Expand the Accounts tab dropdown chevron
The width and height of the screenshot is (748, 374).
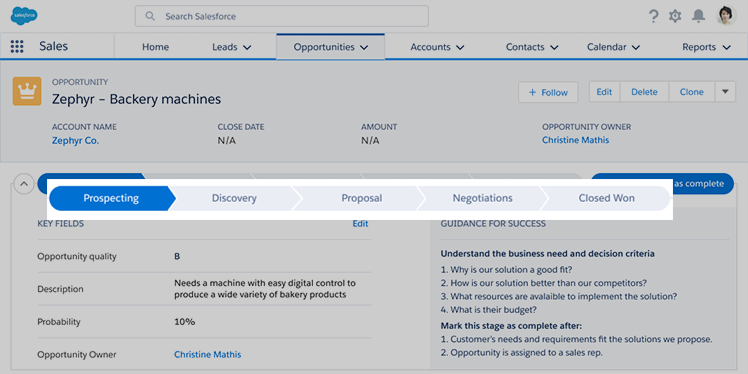coord(460,47)
